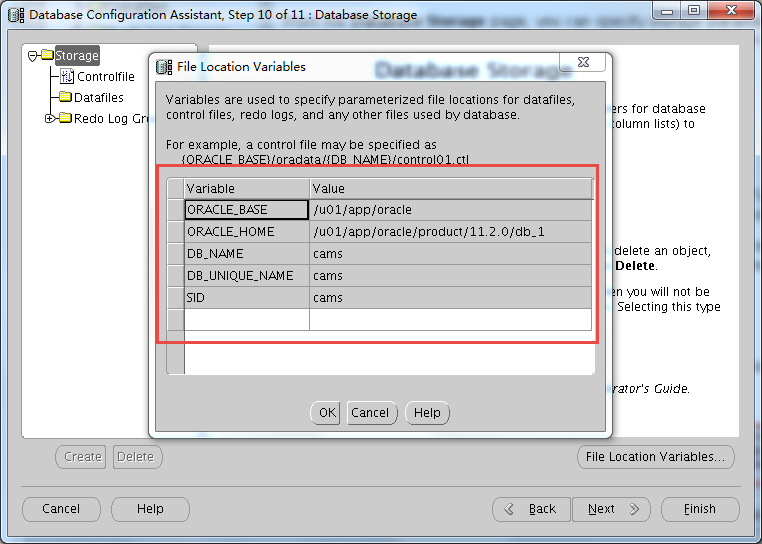Click the Database Configuration Assistant title icon
The height and width of the screenshot is (544, 762).
coord(16,15)
